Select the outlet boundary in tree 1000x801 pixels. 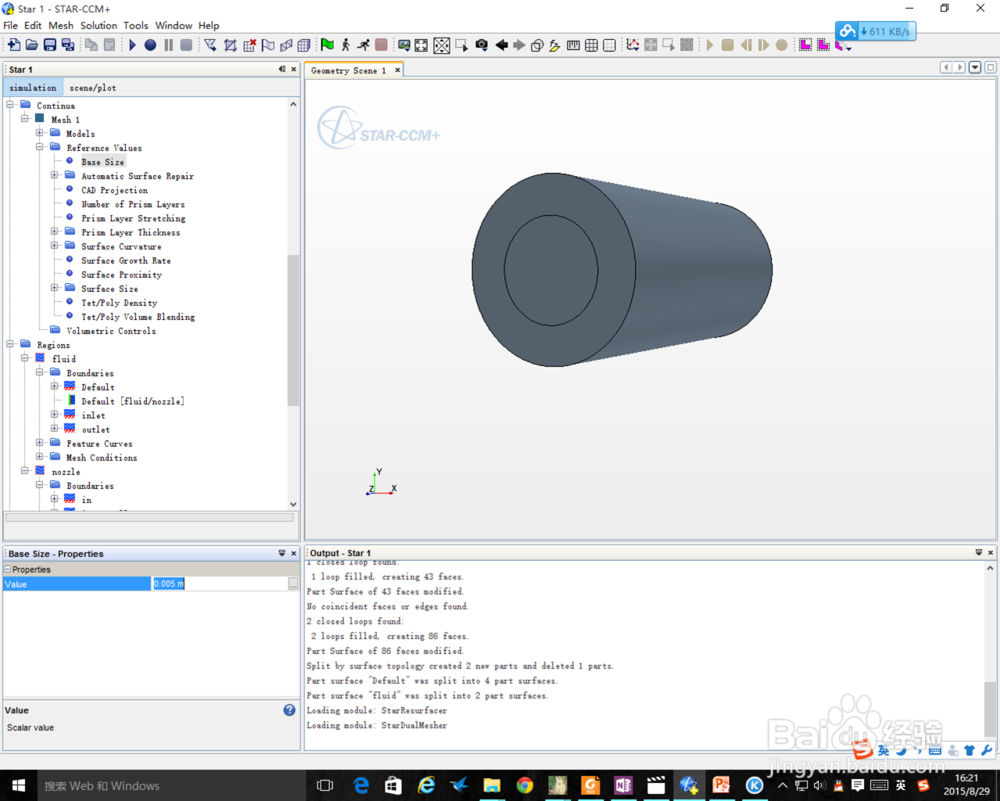[x=96, y=430]
